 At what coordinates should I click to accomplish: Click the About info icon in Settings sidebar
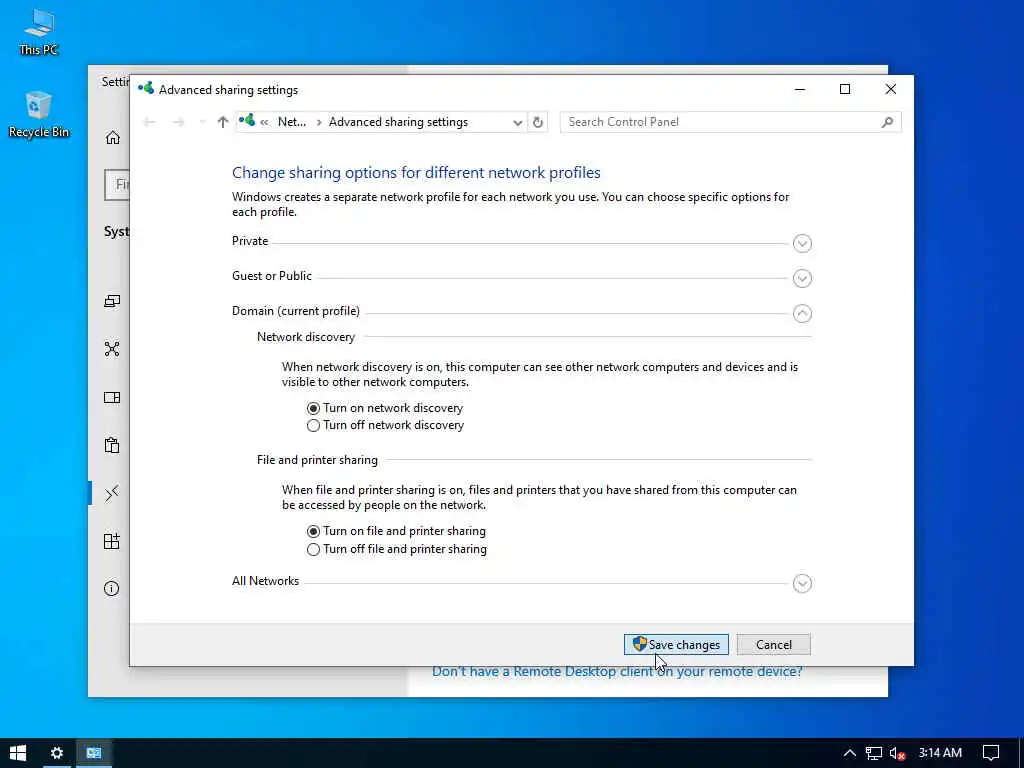click(x=112, y=589)
